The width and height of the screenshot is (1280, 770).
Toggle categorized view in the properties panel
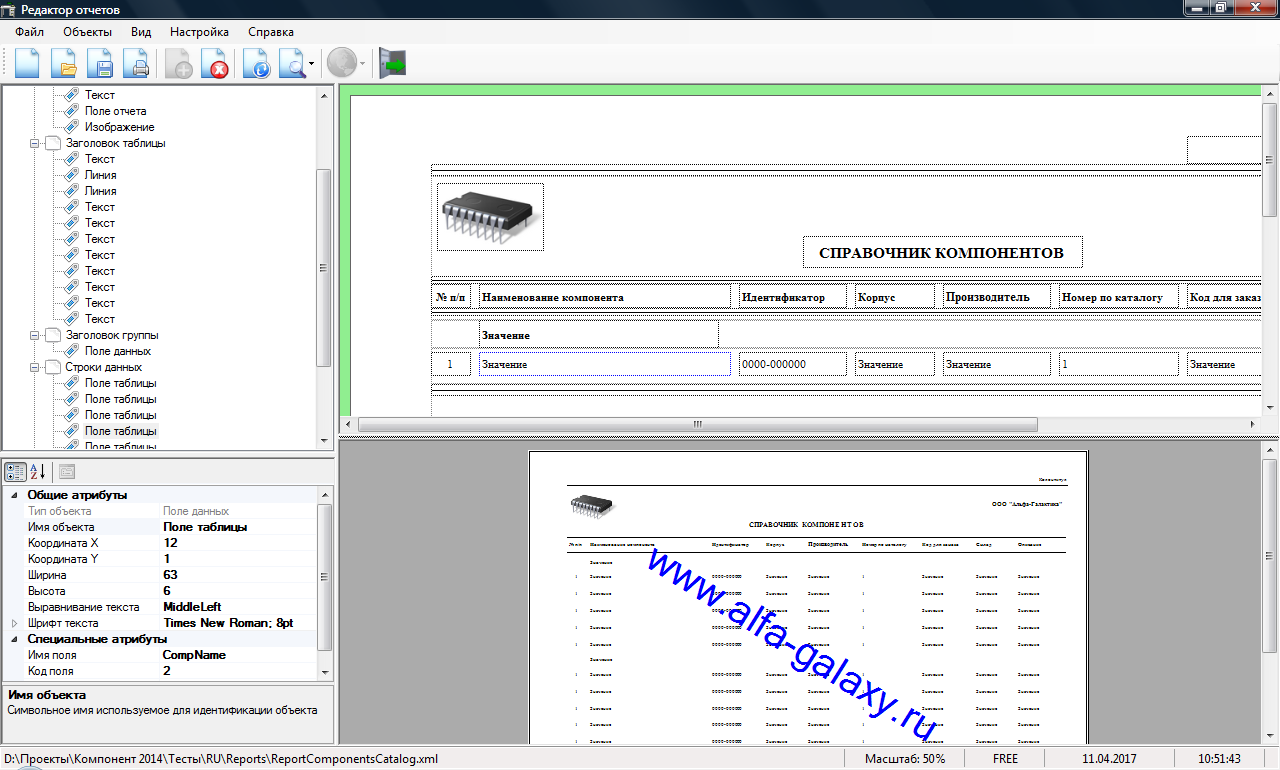pyautogui.click(x=15, y=472)
